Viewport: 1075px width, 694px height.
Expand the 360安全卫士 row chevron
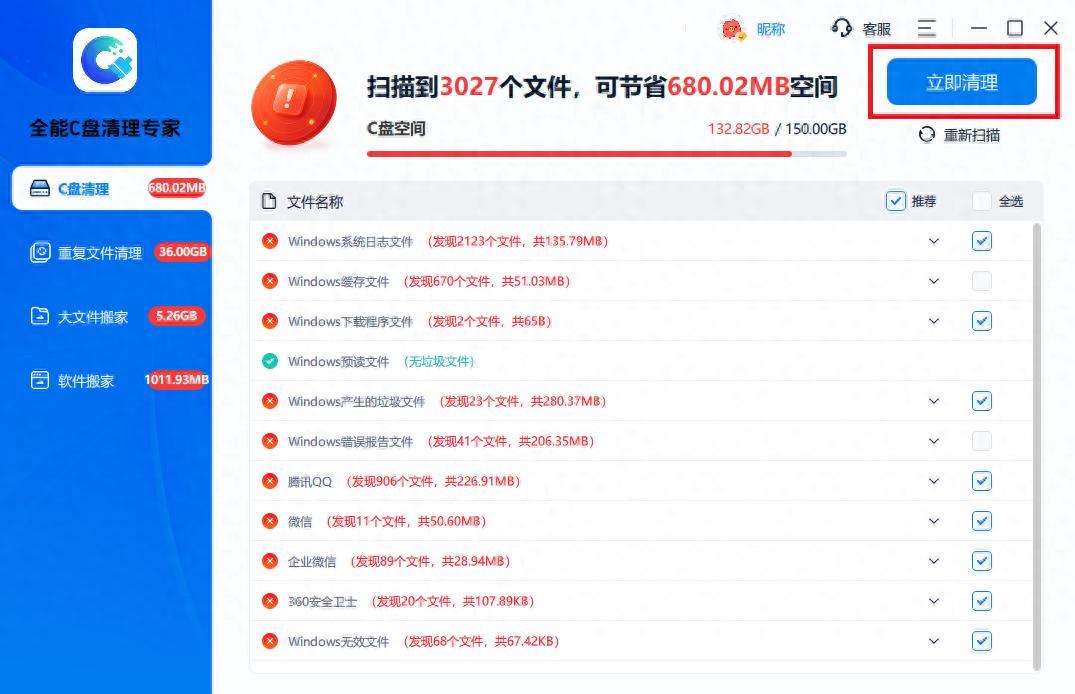(934, 601)
